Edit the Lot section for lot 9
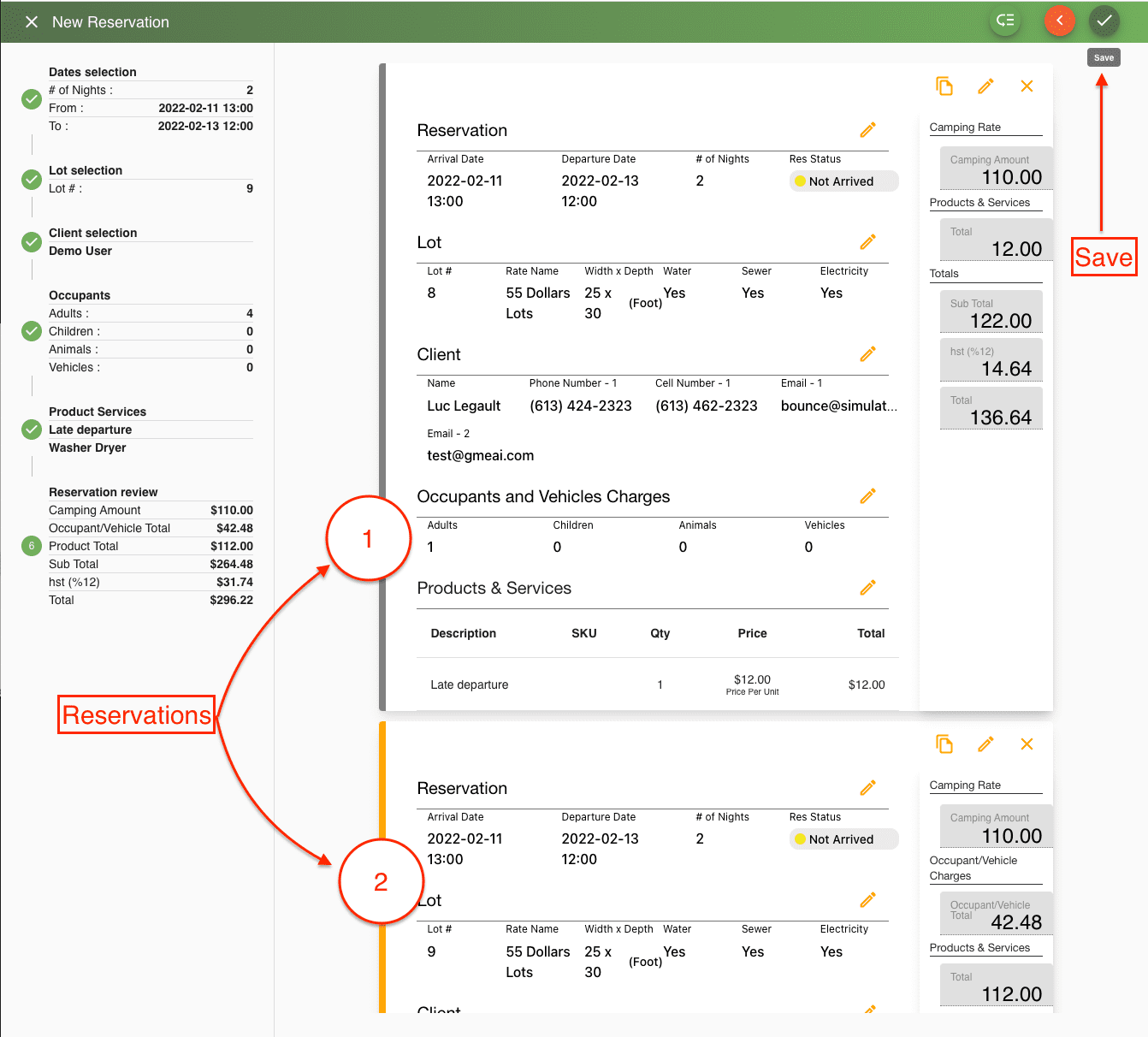Image resolution: width=1148 pixels, height=1037 pixels. [x=867, y=900]
